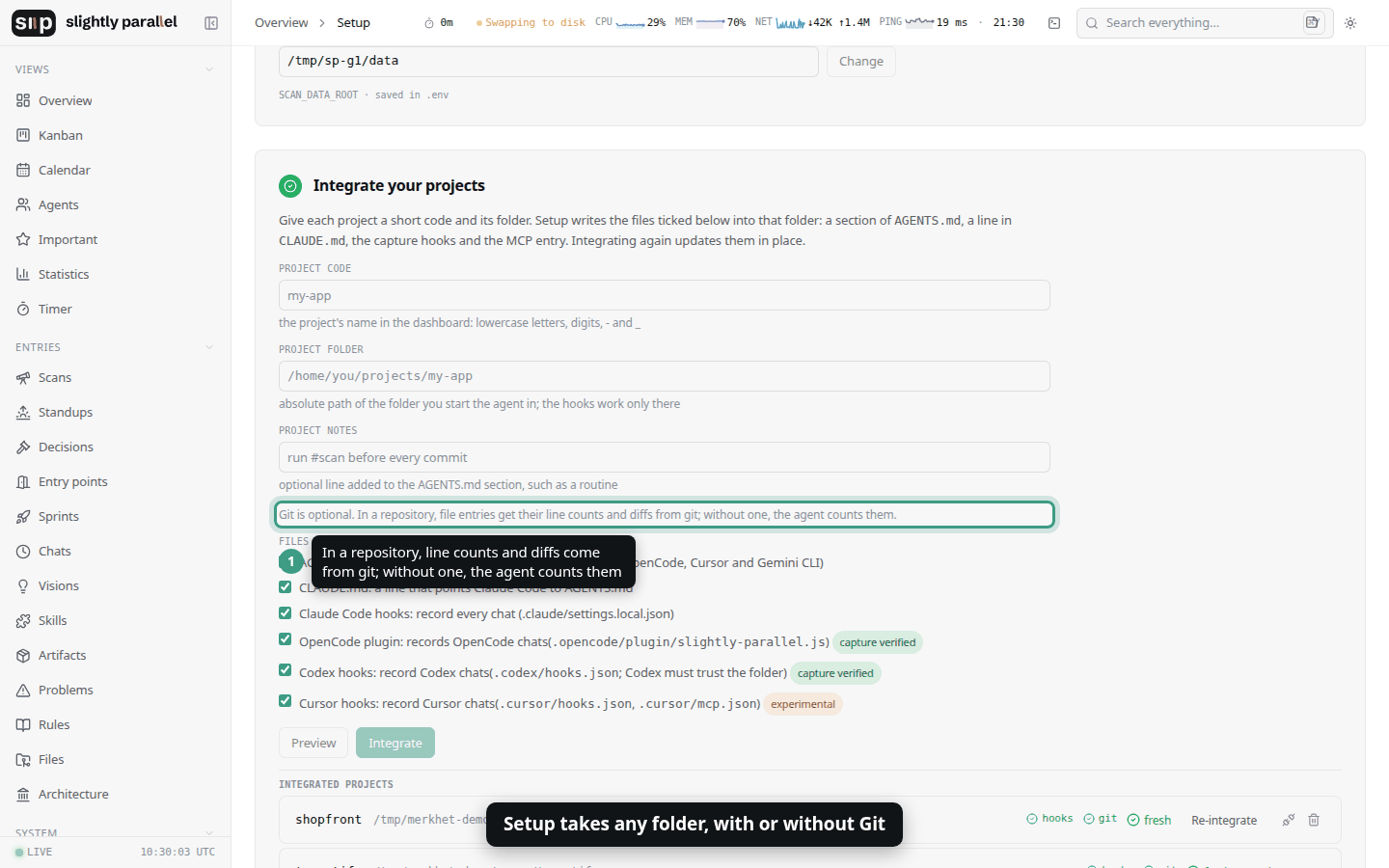Screen dimensions: 1389x868
Task: Go to the Overview sidebar item
Action: click(116, 100)
